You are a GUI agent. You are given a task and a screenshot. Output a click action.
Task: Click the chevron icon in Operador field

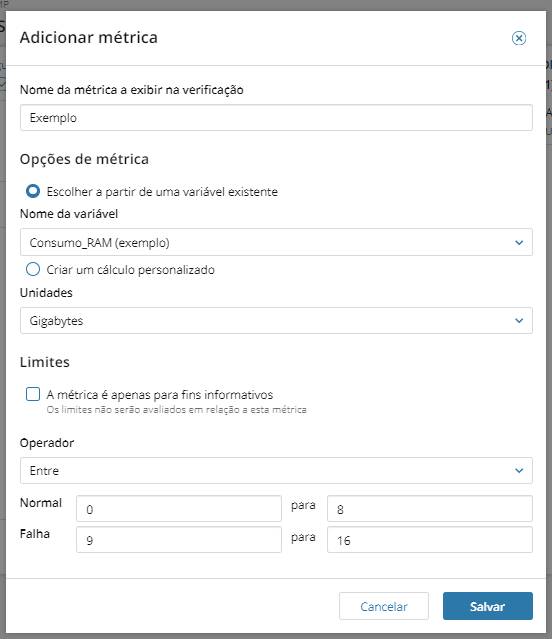[519, 471]
